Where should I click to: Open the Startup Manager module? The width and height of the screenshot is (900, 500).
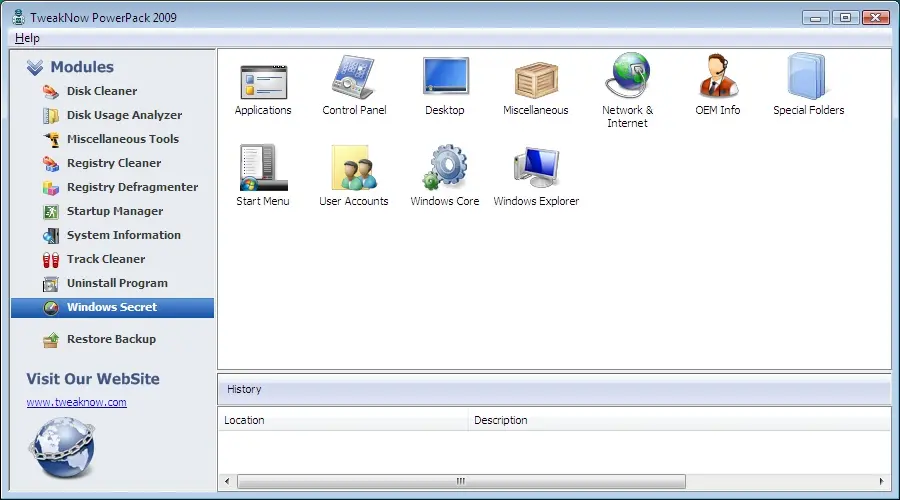pos(114,211)
